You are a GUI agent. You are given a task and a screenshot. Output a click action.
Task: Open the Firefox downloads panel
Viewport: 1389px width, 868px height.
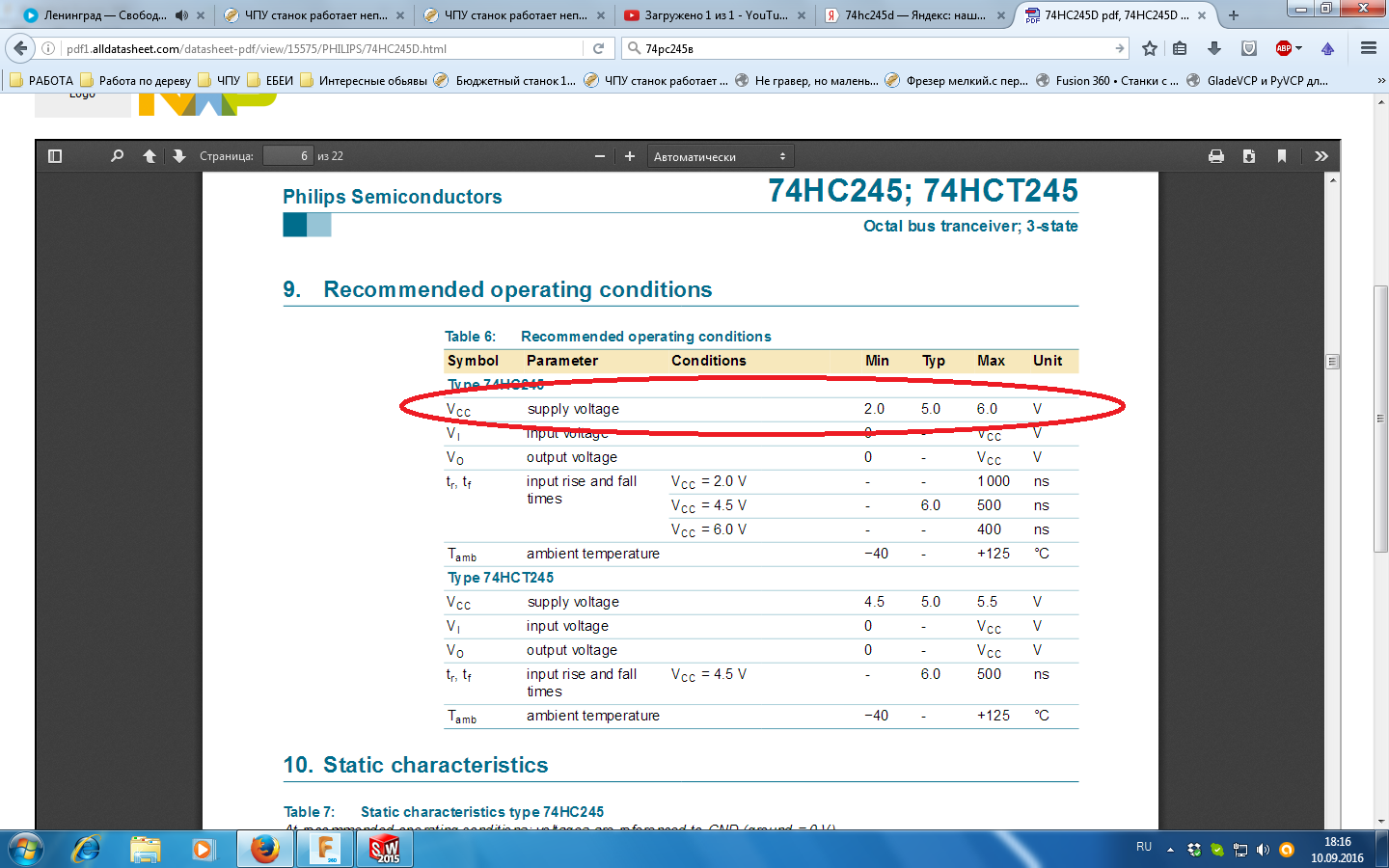[1214, 48]
